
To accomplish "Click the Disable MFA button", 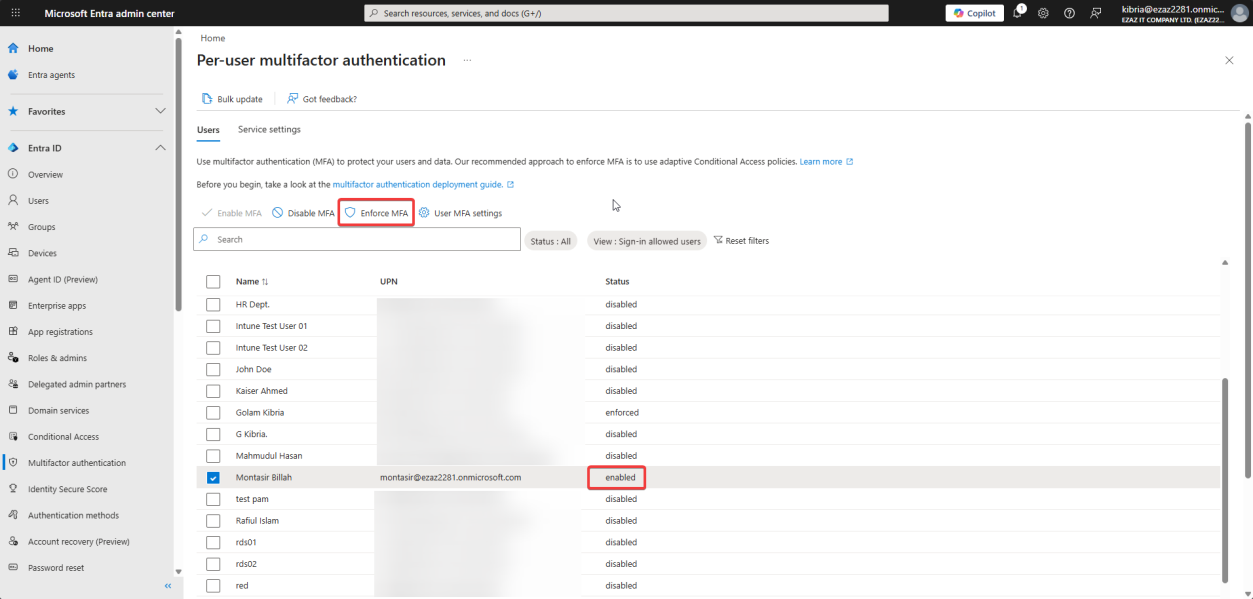I will [x=303, y=213].
